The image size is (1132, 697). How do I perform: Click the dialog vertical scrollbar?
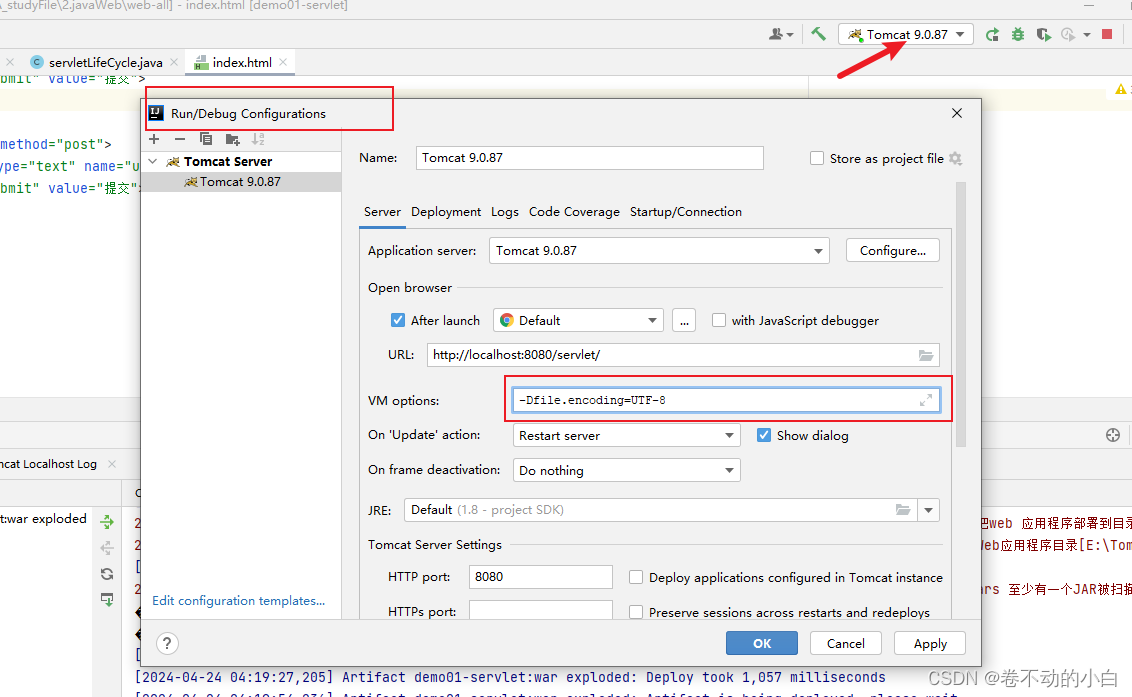[960, 315]
